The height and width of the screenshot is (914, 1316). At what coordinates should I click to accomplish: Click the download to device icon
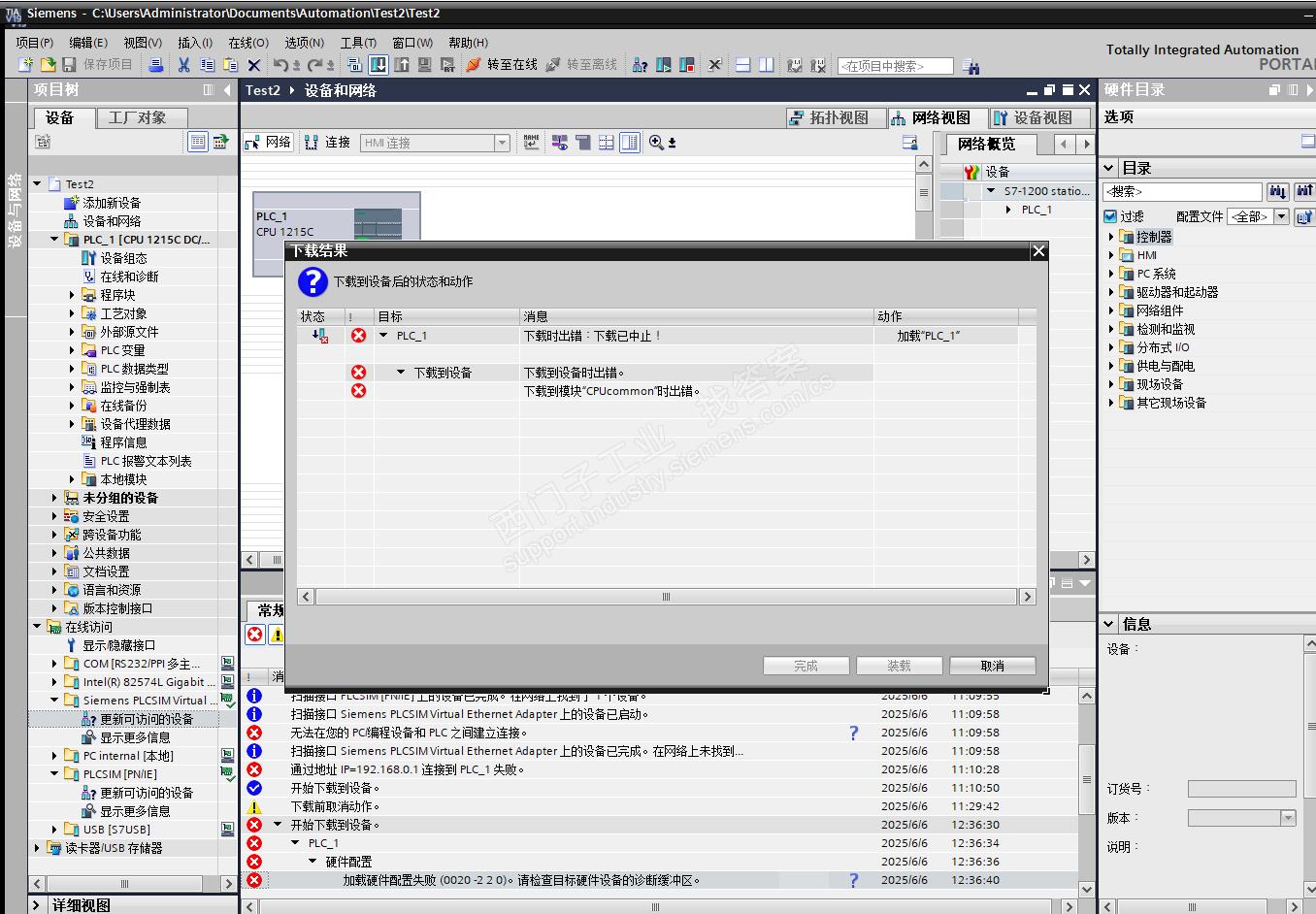tap(378, 65)
